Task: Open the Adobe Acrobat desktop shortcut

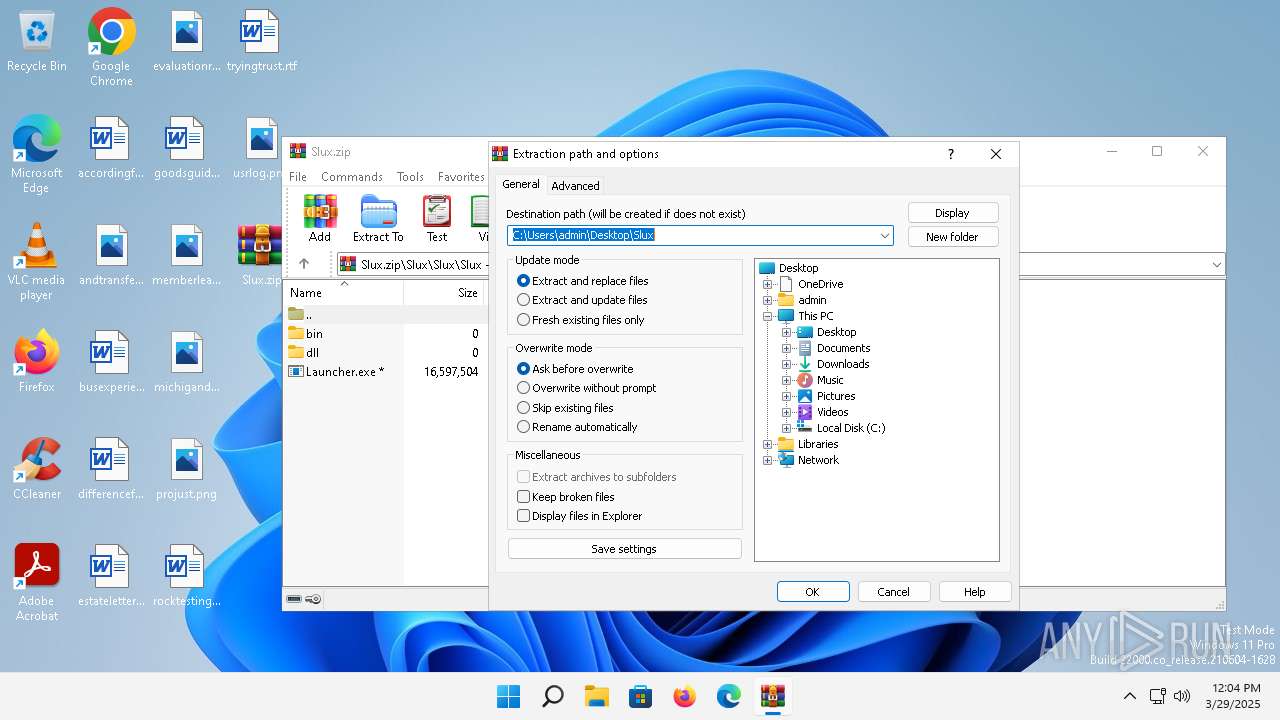Action: pyautogui.click(x=37, y=583)
